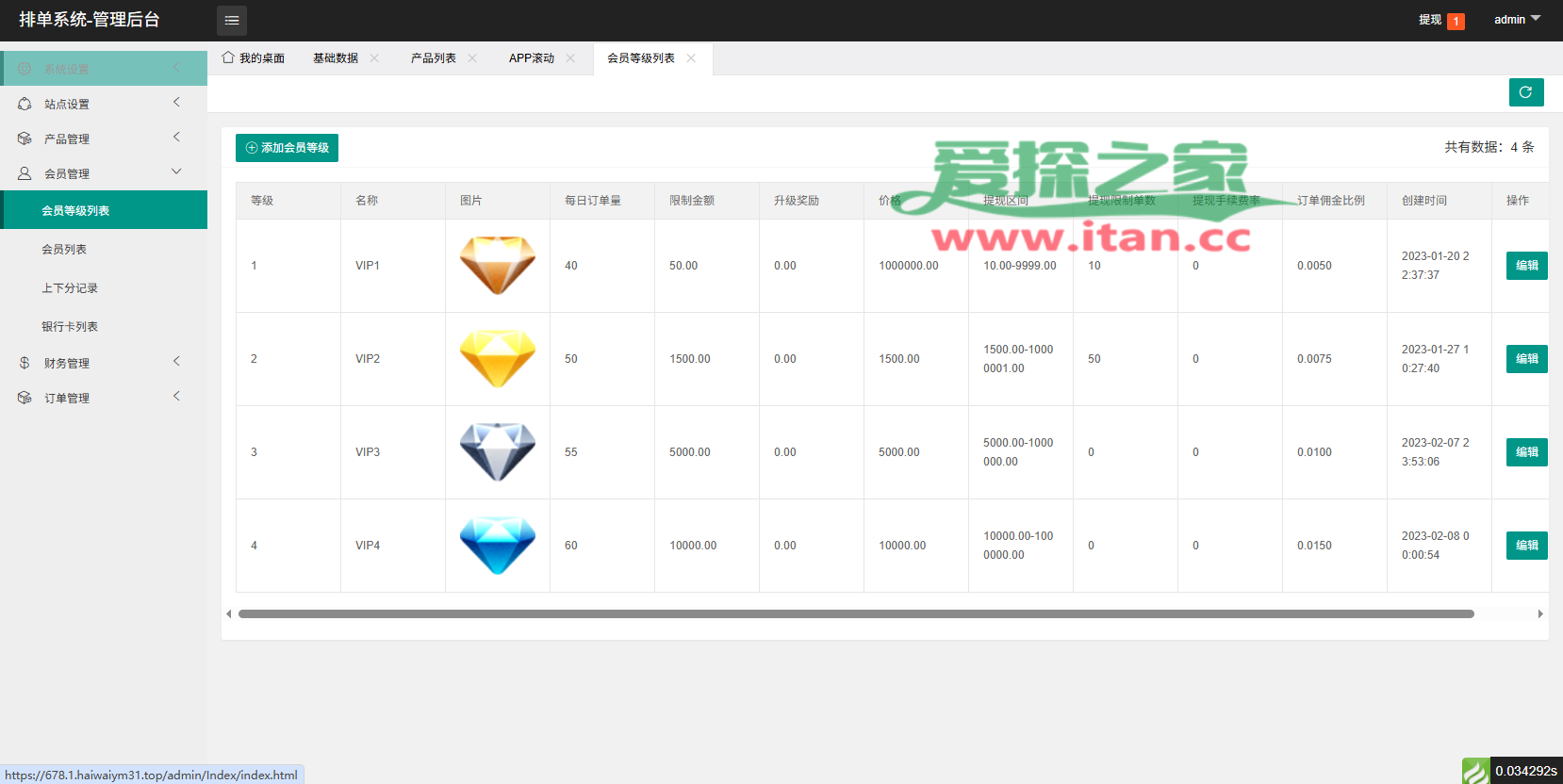Switch to the 我的桌面 tab
Image resolution: width=1563 pixels, height=784 pixels.
tap(254, 58)
